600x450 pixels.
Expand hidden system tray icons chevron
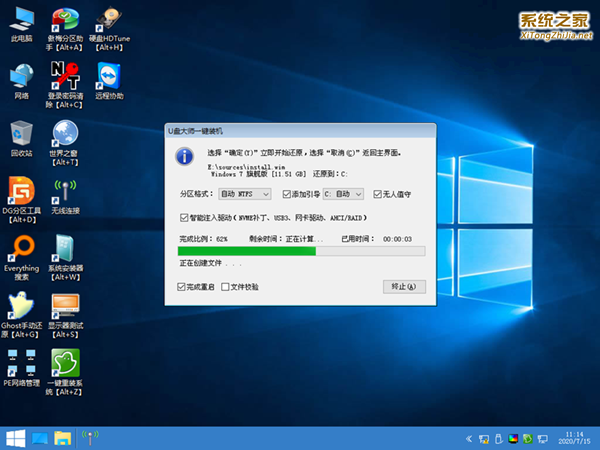coord(469,438)
